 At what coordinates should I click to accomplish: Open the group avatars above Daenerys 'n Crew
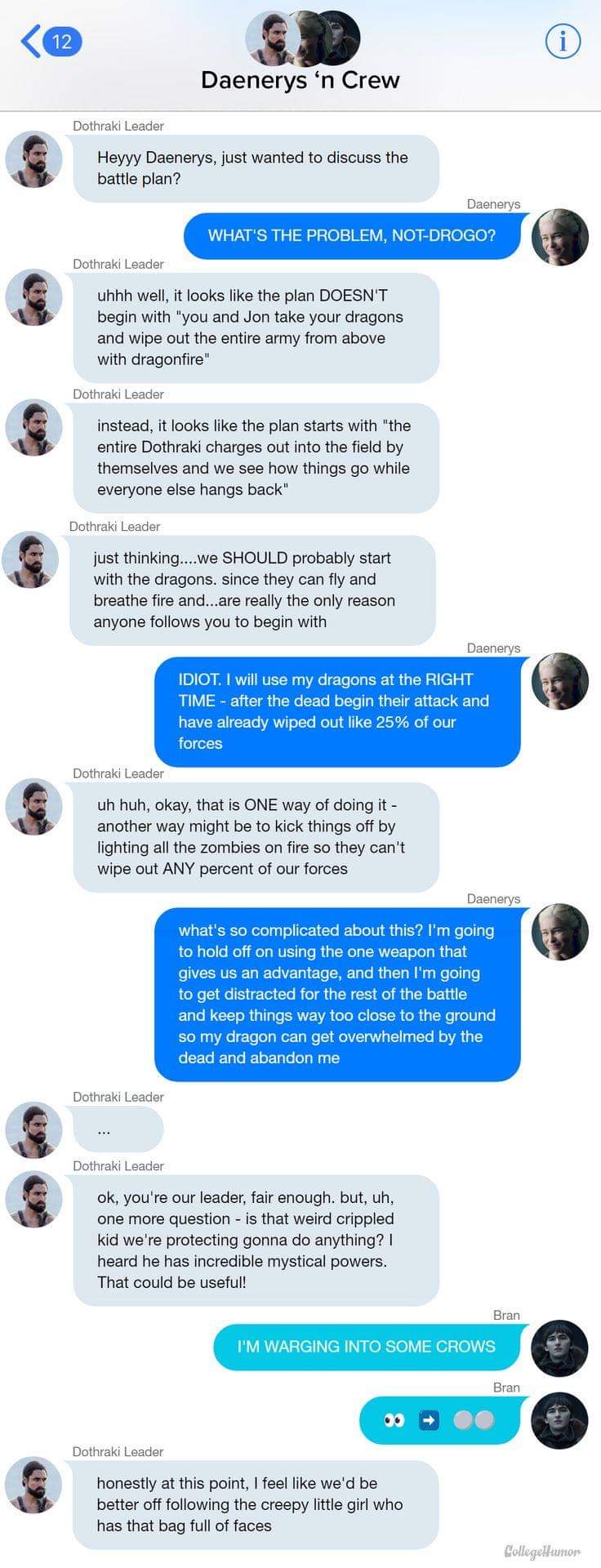coord(302,38)
